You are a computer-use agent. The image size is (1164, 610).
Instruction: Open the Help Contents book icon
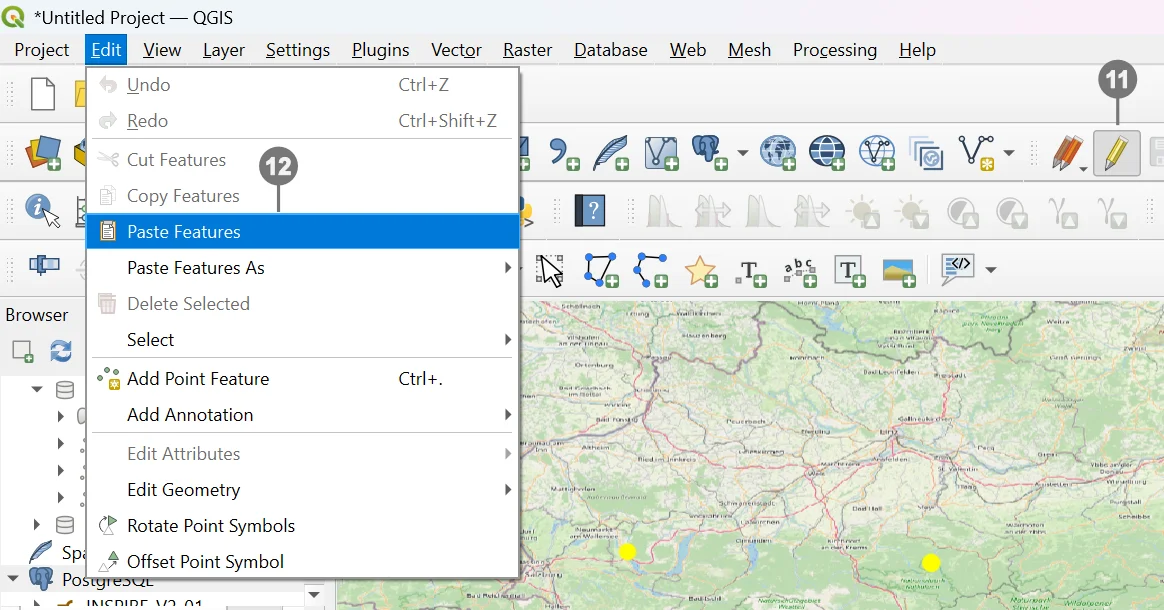pyautogui.click(x=591, y=210)
